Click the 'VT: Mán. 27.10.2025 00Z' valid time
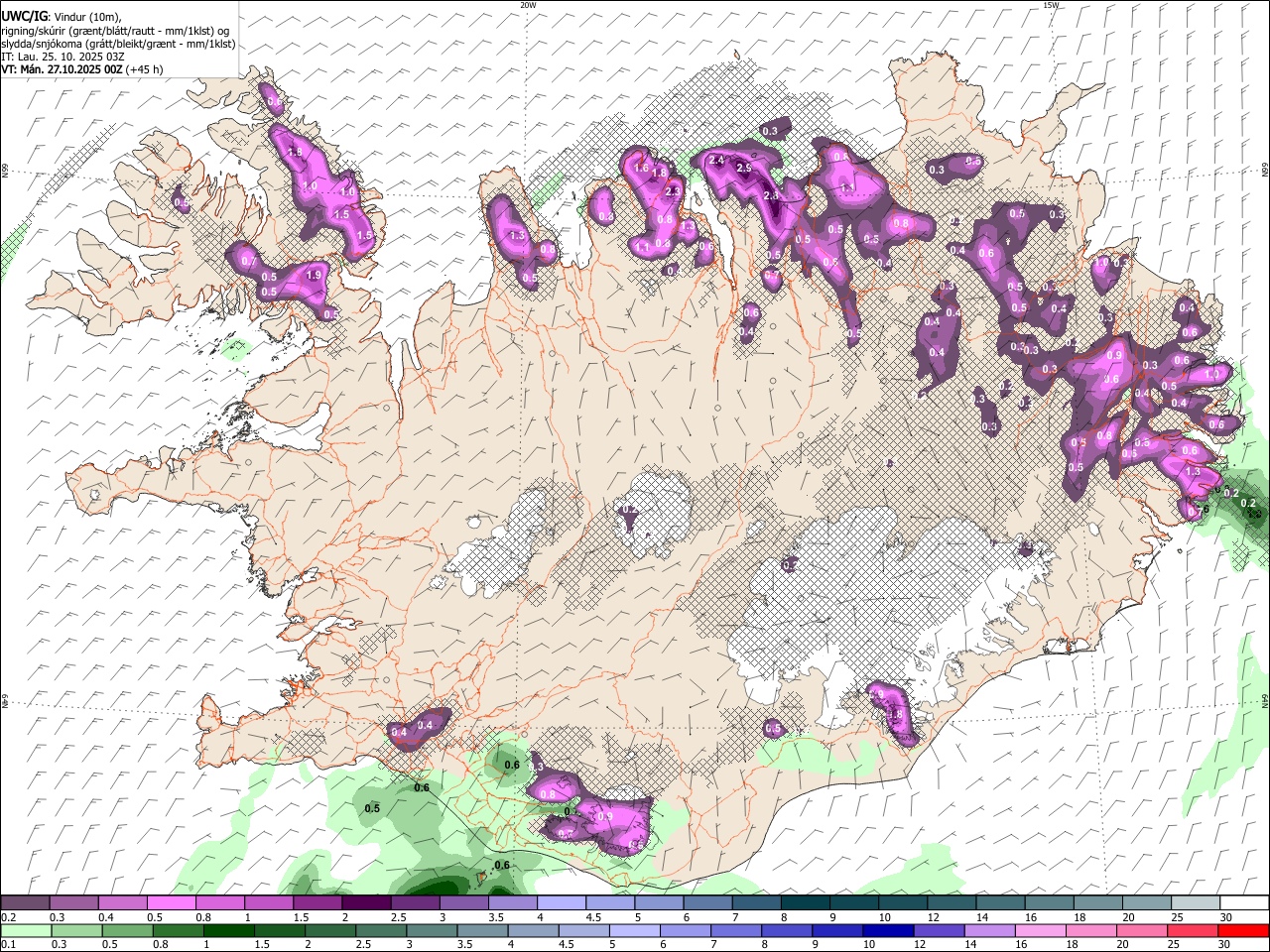 point(62,69)
